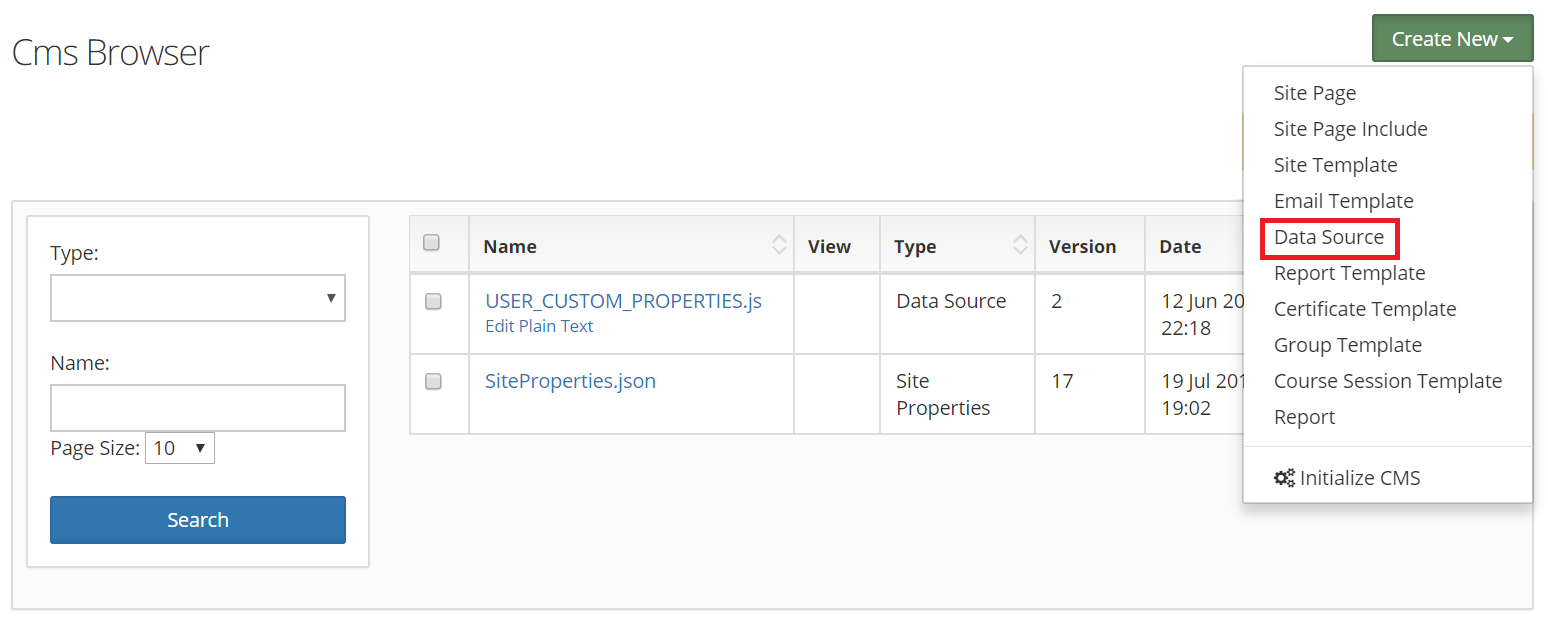1548x627 pixels.
Task: Select Email Template menu option
Action: pyautogui.click(x=1343, y=201)
